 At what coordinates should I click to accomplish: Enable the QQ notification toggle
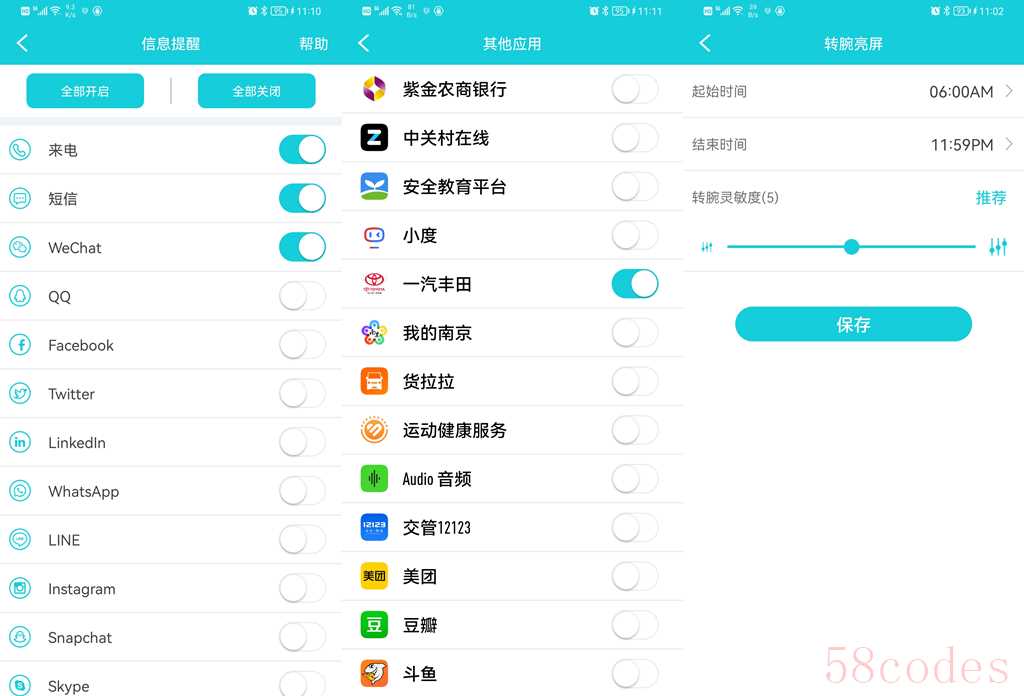(x=302, y=296)
